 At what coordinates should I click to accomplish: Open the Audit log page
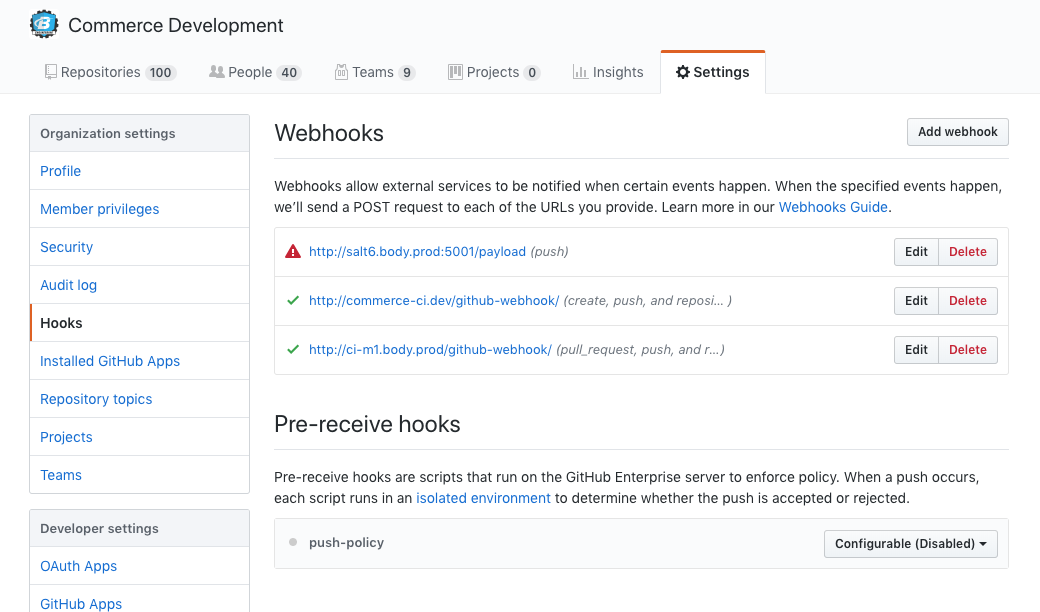pos(139,285)
